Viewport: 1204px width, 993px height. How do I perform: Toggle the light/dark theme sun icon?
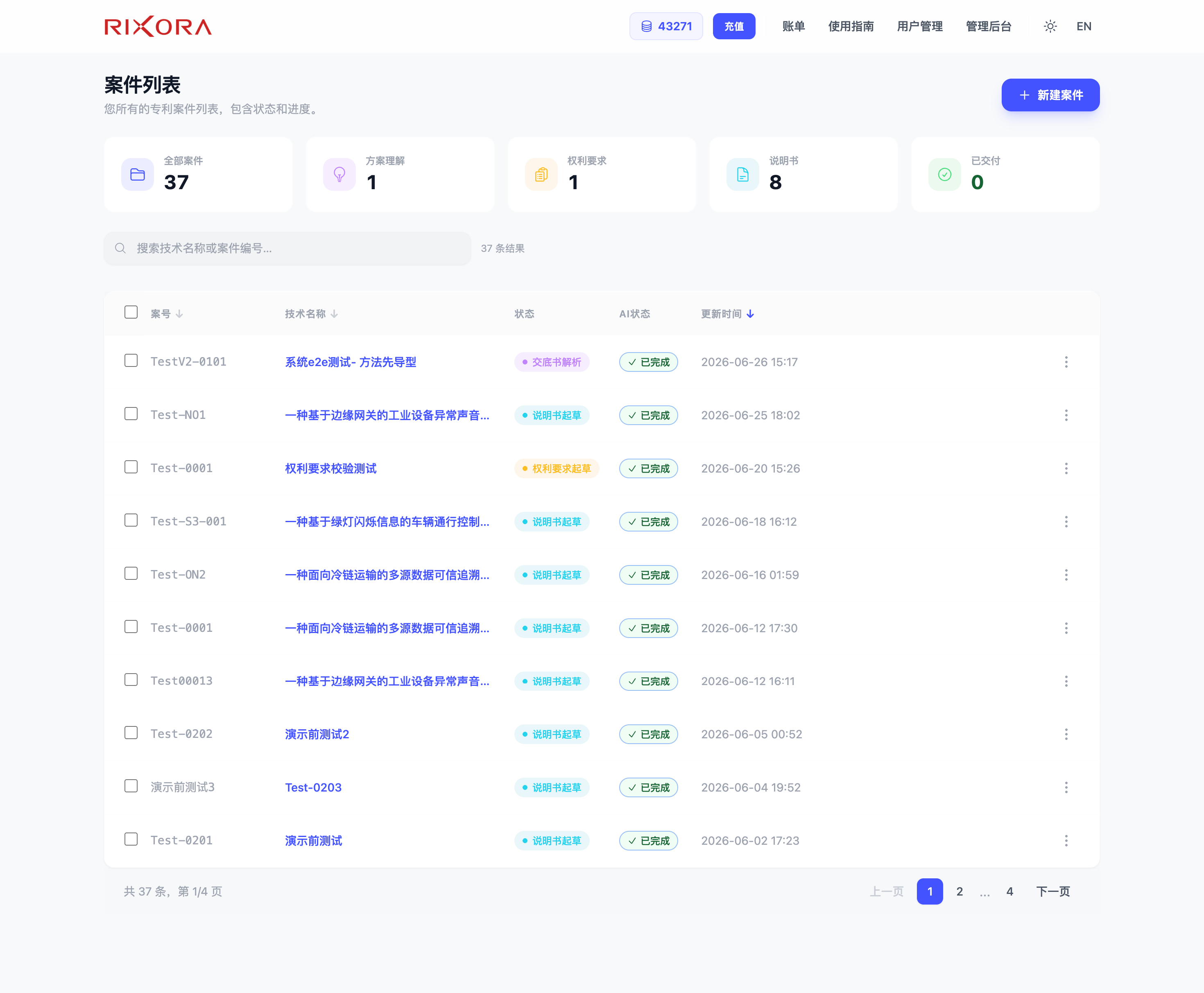(1050, 26)
